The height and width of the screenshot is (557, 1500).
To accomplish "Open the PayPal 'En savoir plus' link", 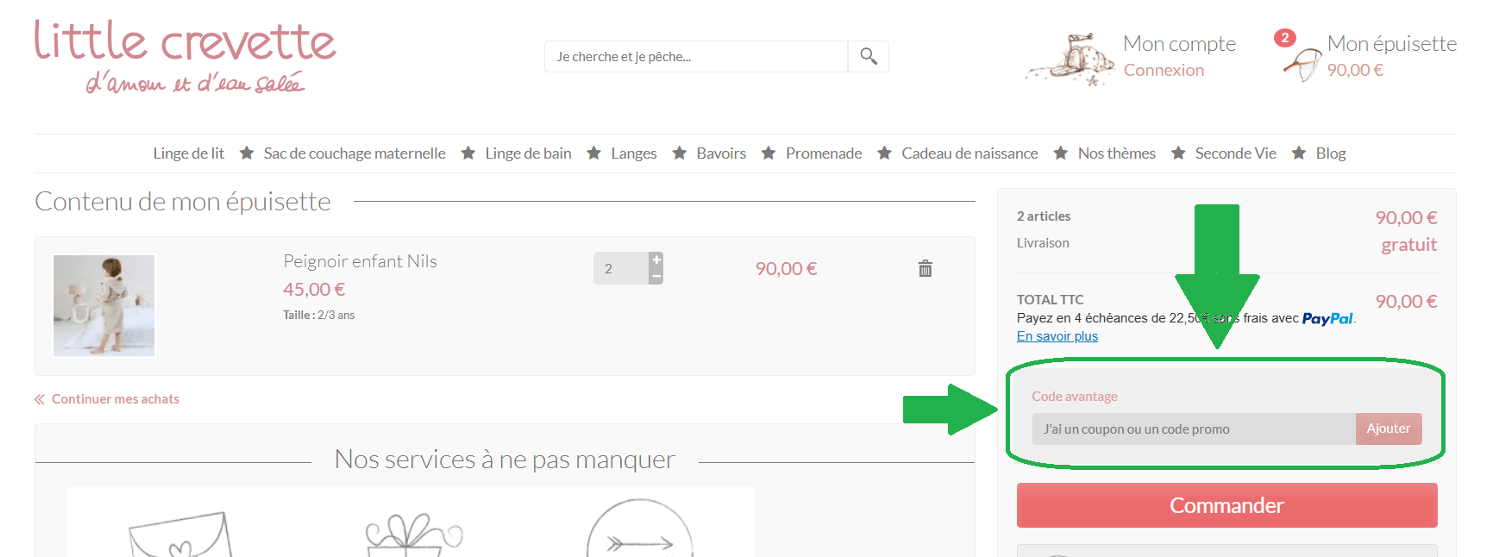I will (1057, 336).
